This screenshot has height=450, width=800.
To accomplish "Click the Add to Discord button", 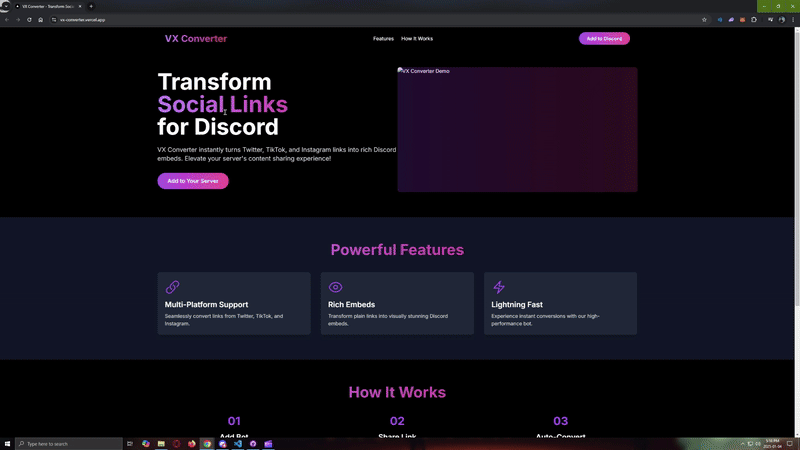I will click(604, 39).
